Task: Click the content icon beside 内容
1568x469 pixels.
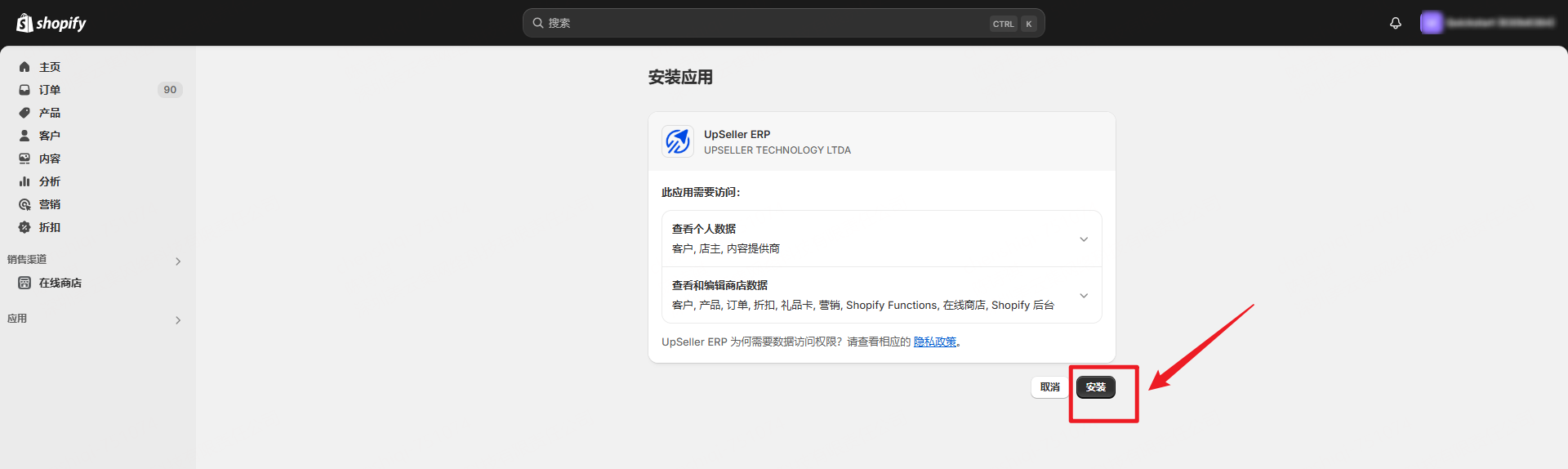Action: 24,159
